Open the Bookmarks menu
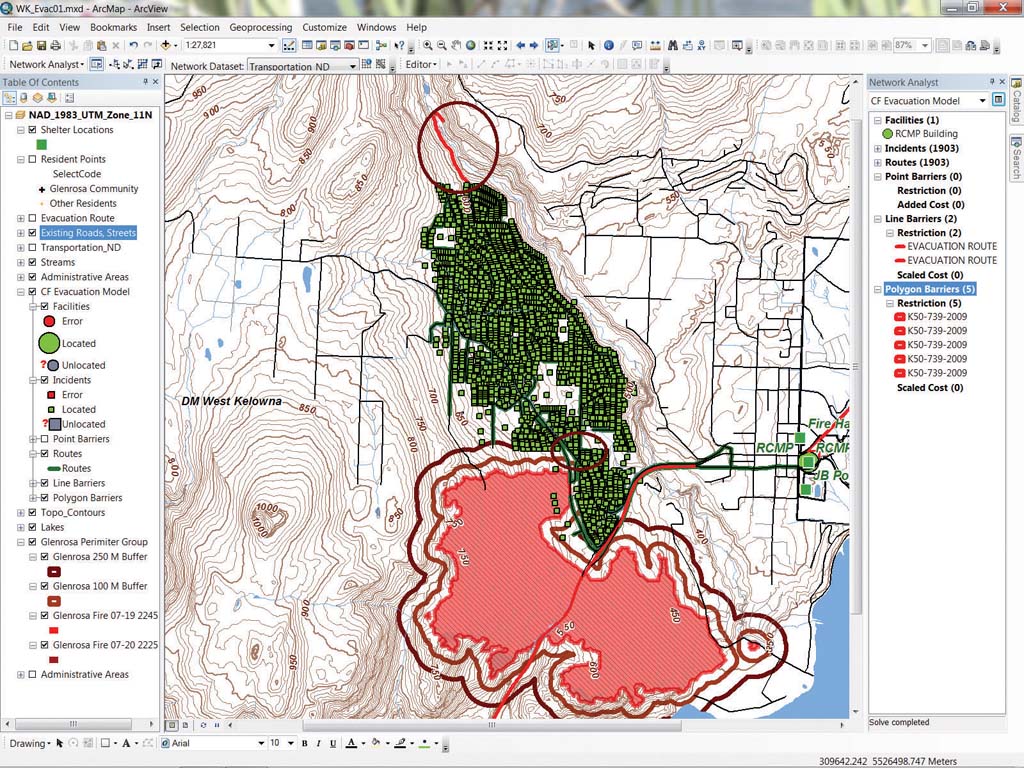The height and width of the screenshot is (768, 1024). click(x=114, y=27)
